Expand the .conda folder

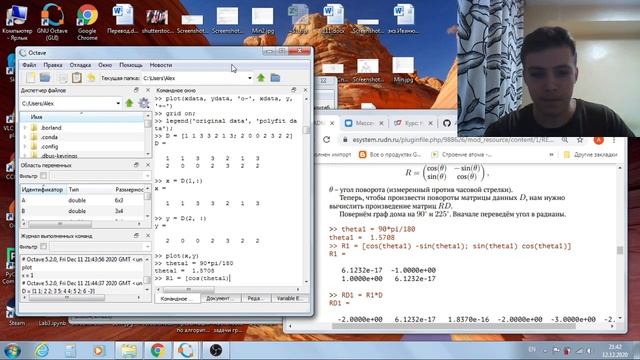[x=25, y=137]
